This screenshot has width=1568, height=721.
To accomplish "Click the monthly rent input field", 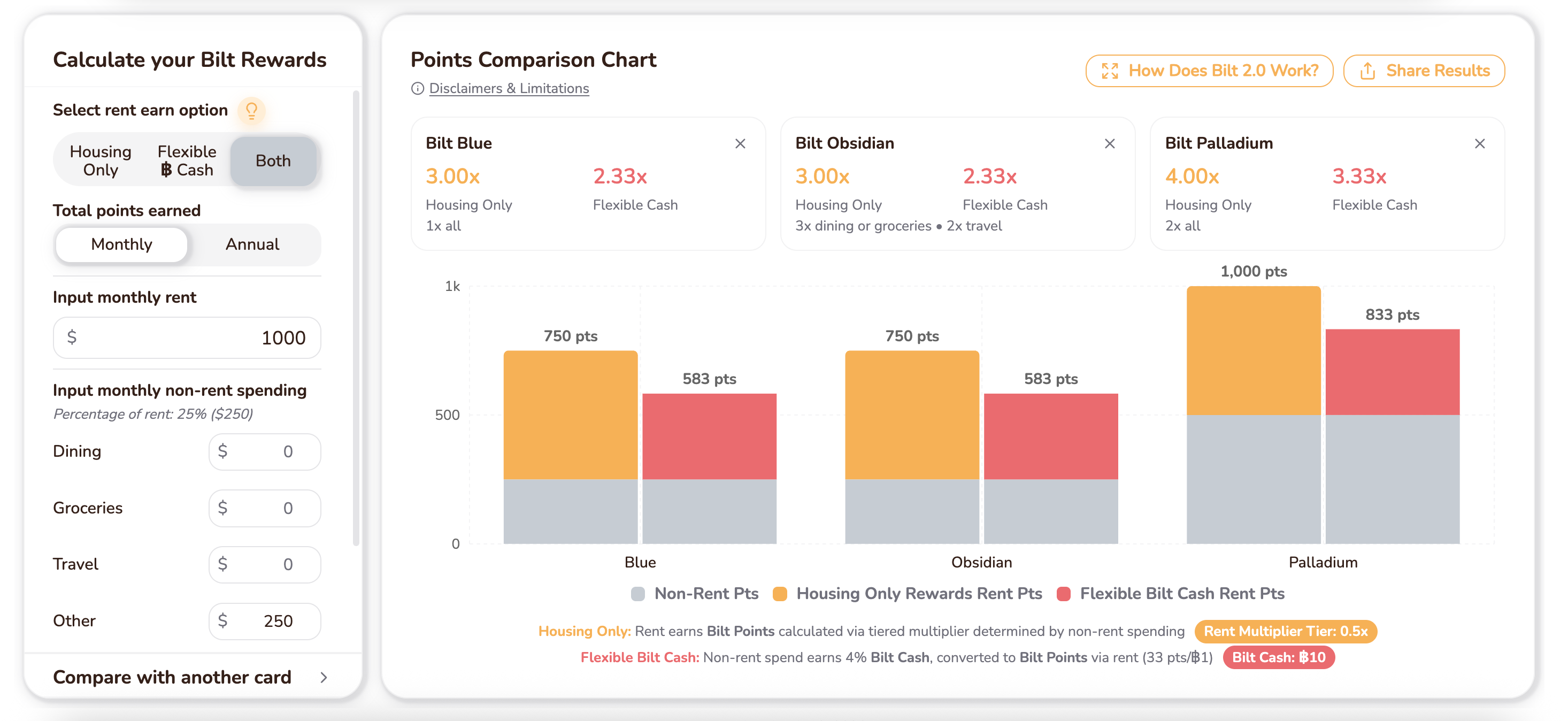I will (187, 338).
